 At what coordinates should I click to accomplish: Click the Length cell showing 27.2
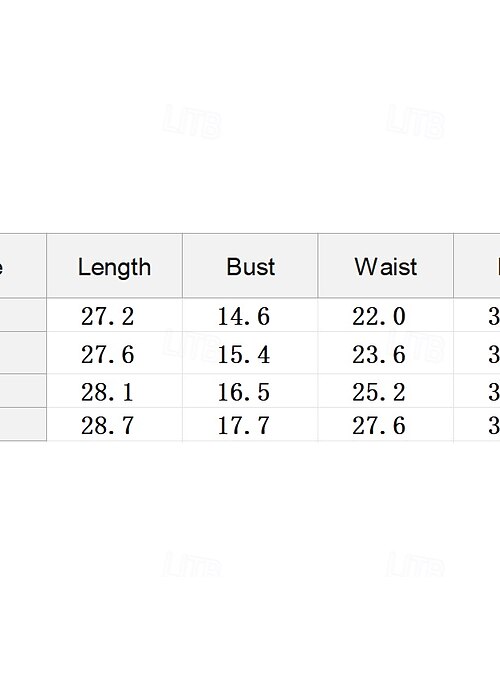click(115, 315)
